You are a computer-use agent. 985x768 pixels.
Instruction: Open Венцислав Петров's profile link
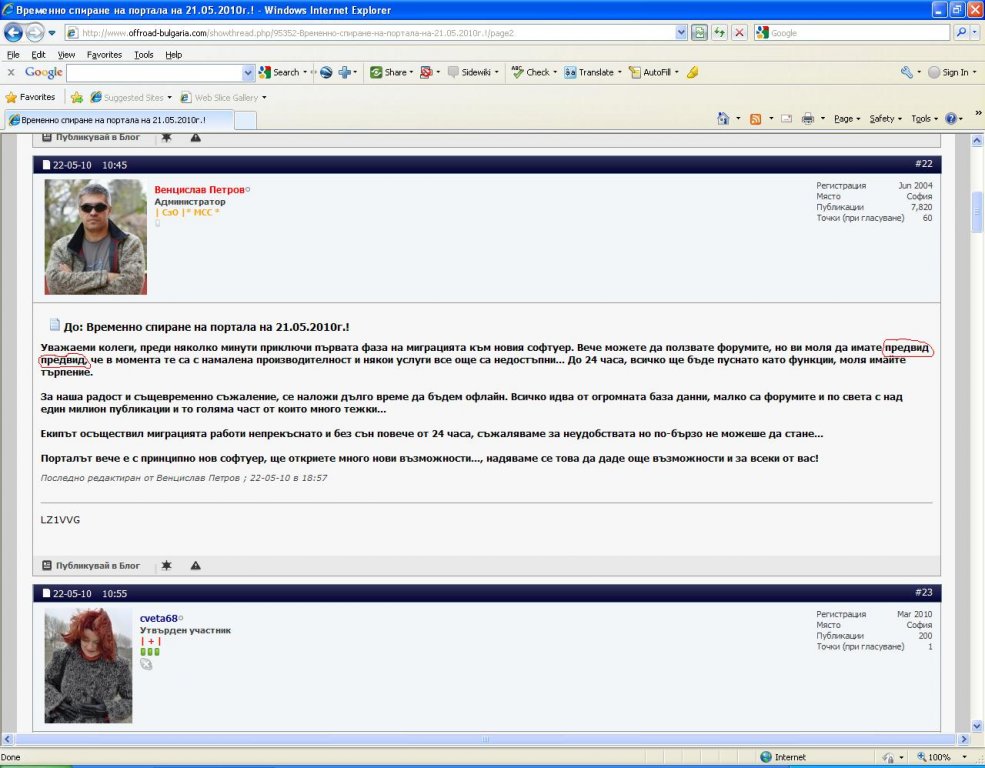[x=199, y=190]
